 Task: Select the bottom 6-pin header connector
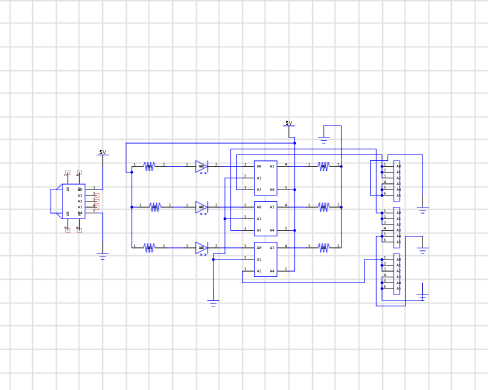pos(397,274)
